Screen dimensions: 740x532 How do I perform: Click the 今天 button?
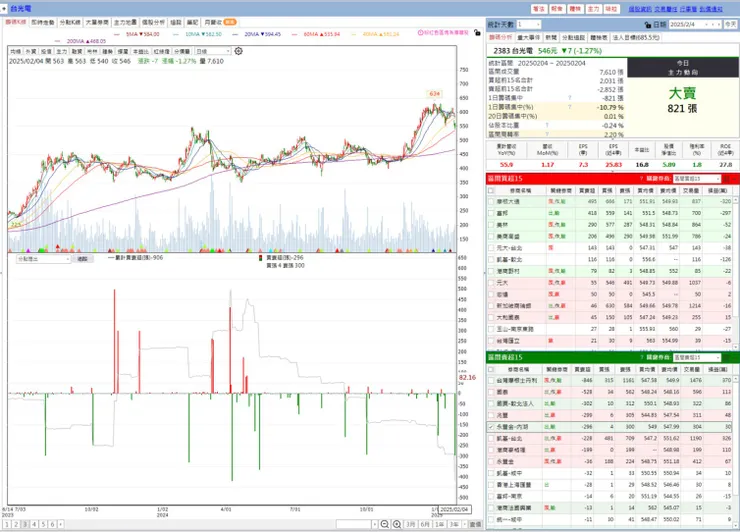(x=731, y=25)
